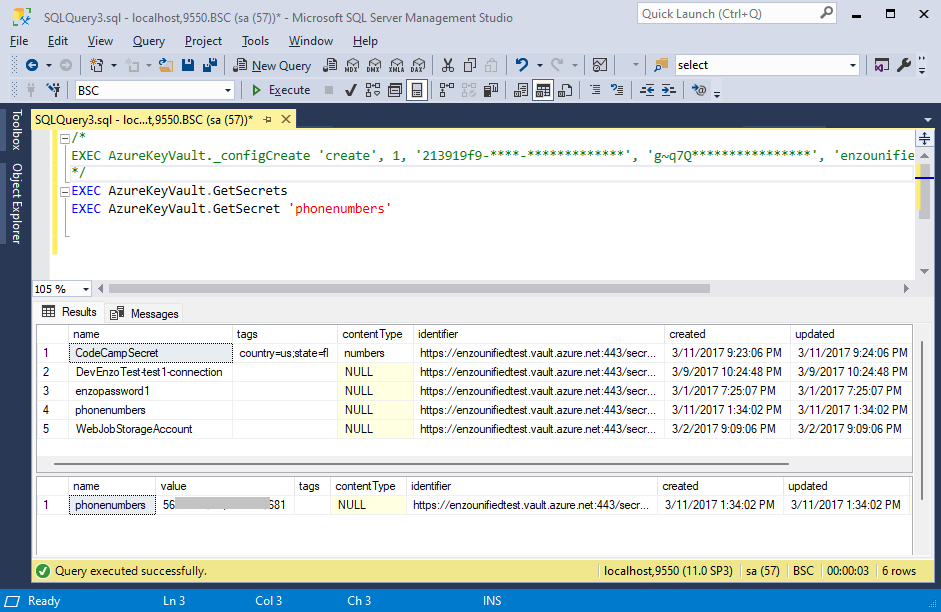This screenshot has height=612, width=941.
Task: Open a Database Engine Query
Action: point(329,65)
